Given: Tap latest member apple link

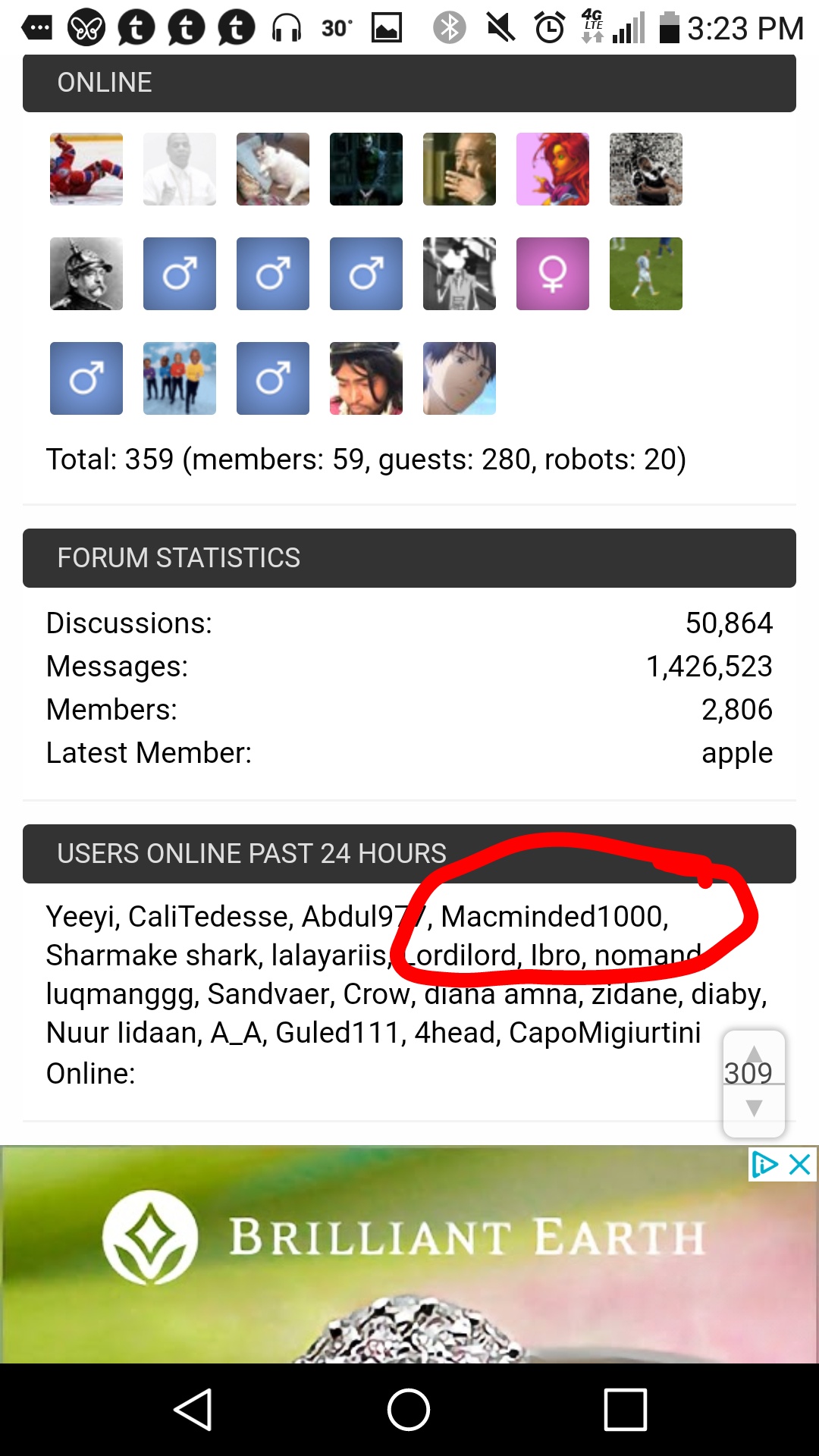Looking at the screenshot, I should pos(736,753).
